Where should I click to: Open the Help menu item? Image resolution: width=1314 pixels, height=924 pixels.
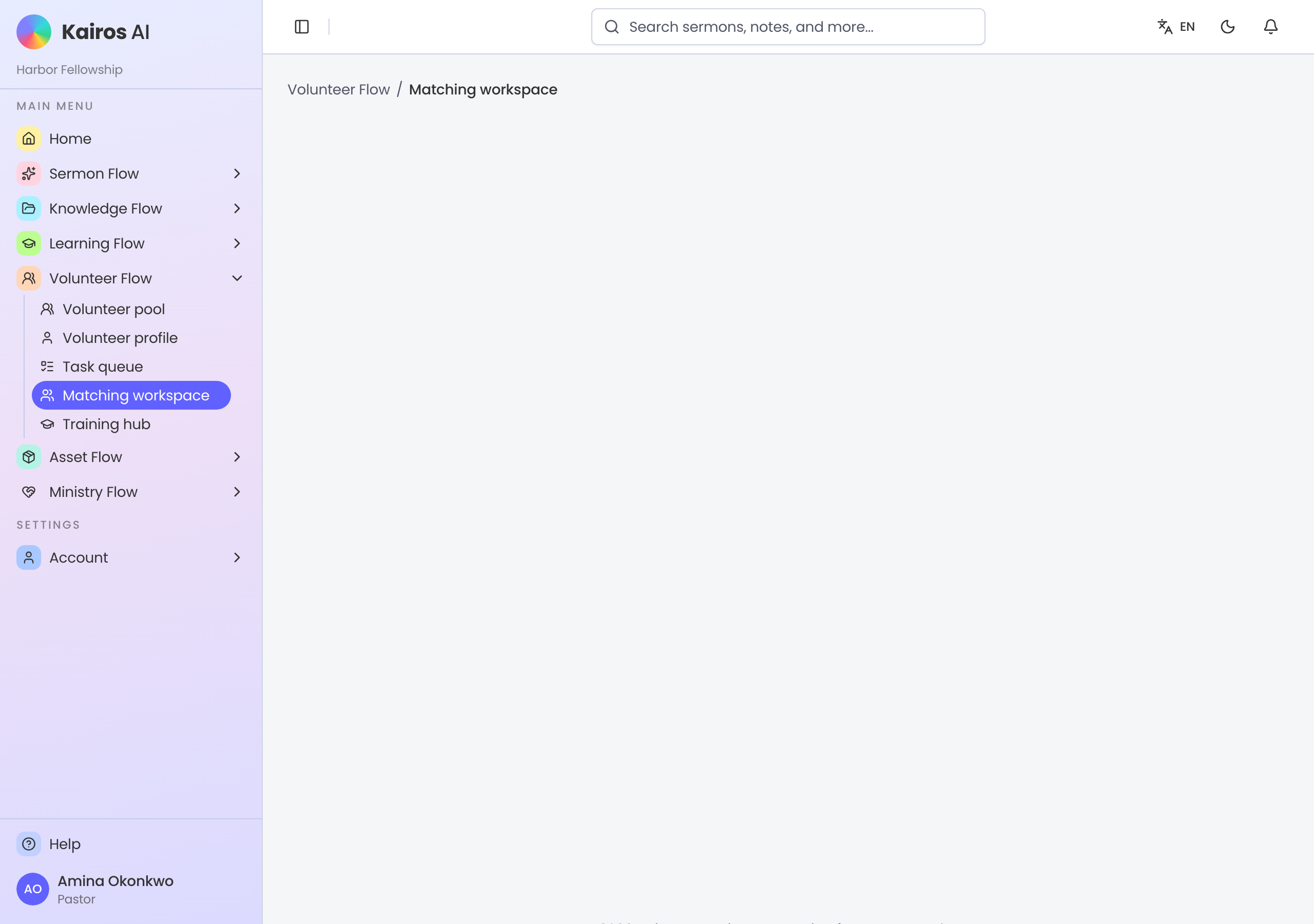tap(131, 844)
